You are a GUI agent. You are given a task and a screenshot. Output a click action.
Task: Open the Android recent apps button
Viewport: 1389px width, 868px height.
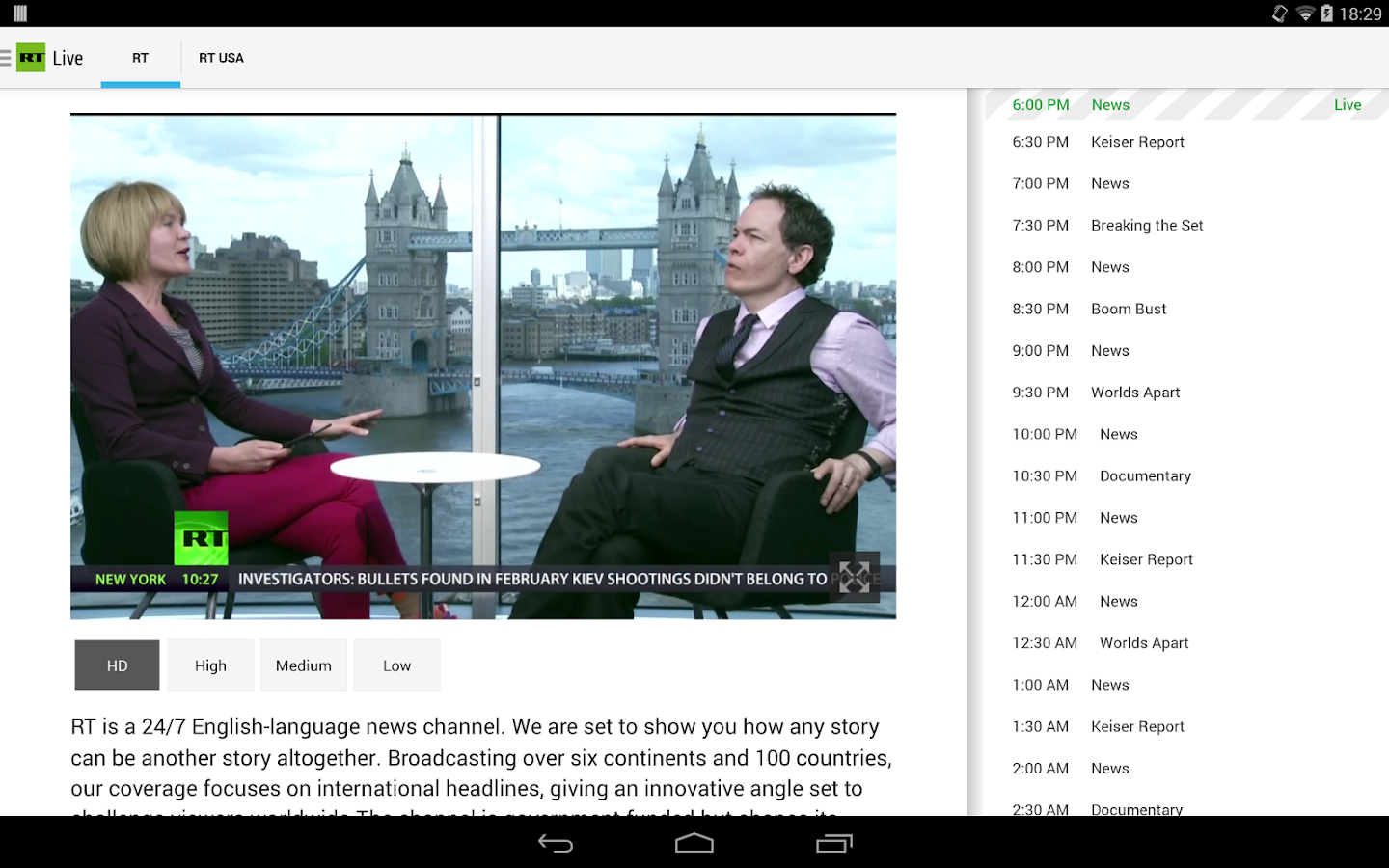tap(834, 844)
